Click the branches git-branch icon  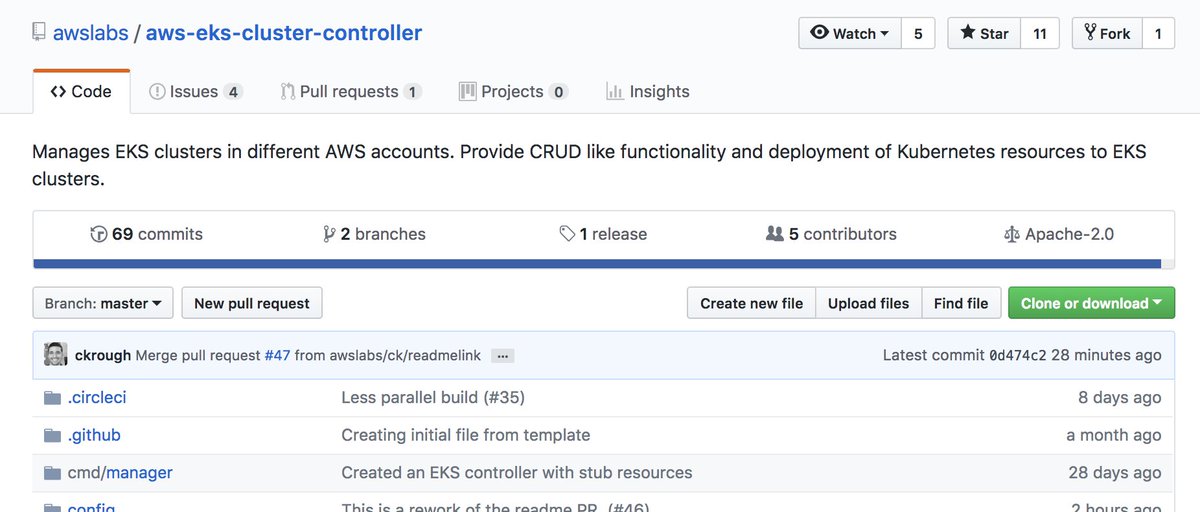coord(329,234)
